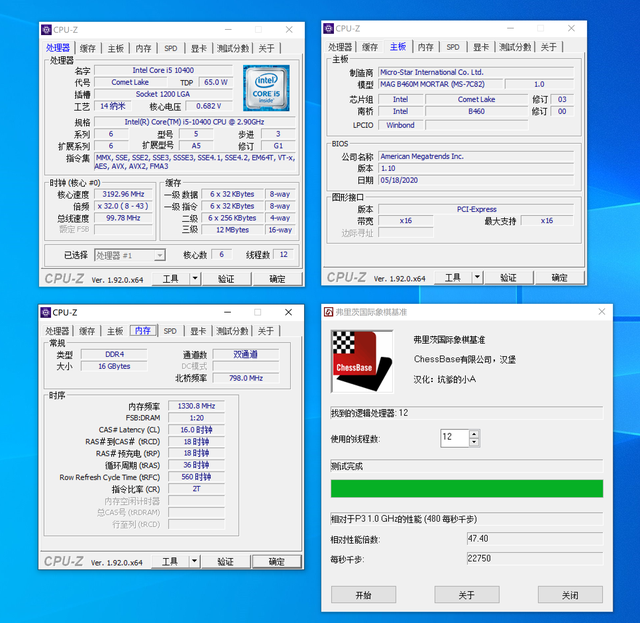The width and height of the screenshot is (640, 623).
Task: Click 确定 button in processor window
Action: click(x=278, y=278)
